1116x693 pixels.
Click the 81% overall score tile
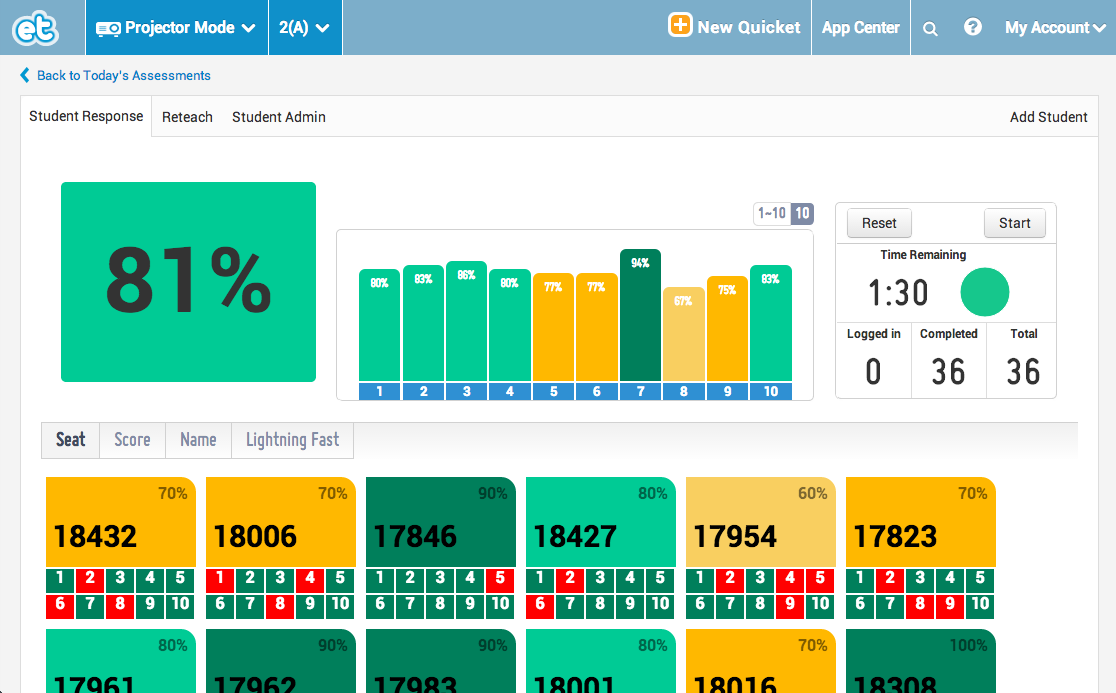coord(189,282)
